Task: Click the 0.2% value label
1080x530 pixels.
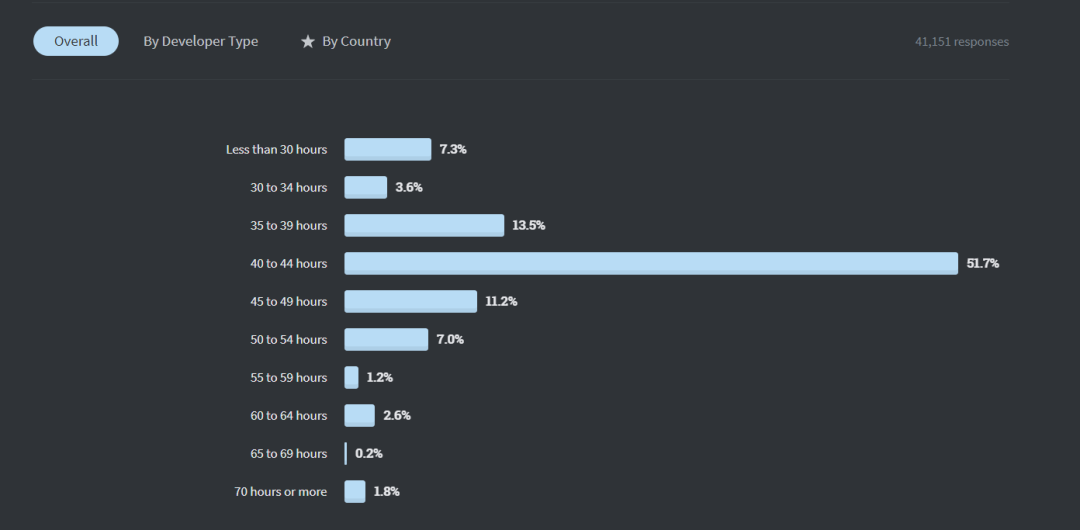Action: click(369, 453)
